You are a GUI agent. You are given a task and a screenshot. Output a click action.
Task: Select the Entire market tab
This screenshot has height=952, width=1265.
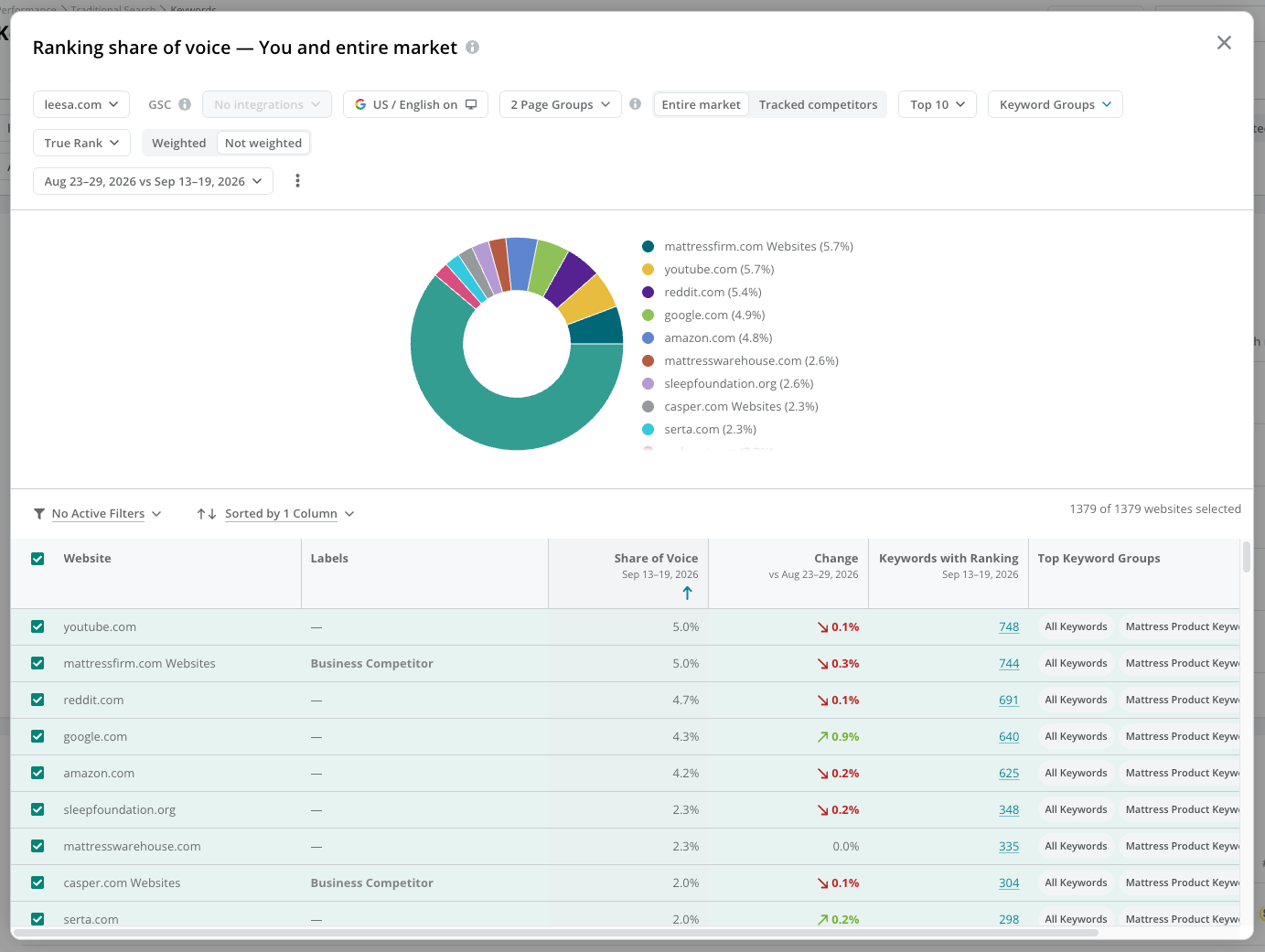coord(701,104)
